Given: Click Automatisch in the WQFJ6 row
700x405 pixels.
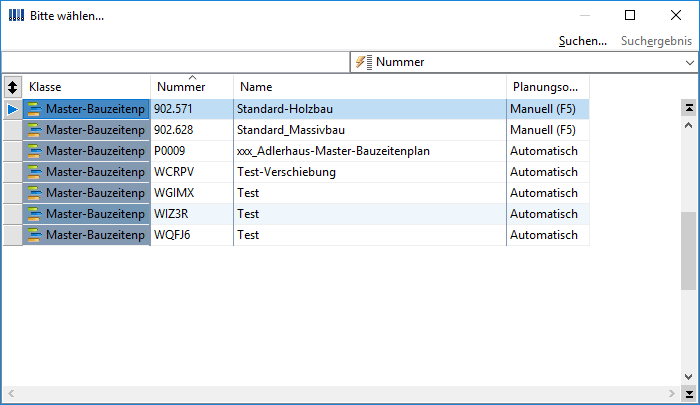Looking at the screenshot, I should [x=544, y=235].
